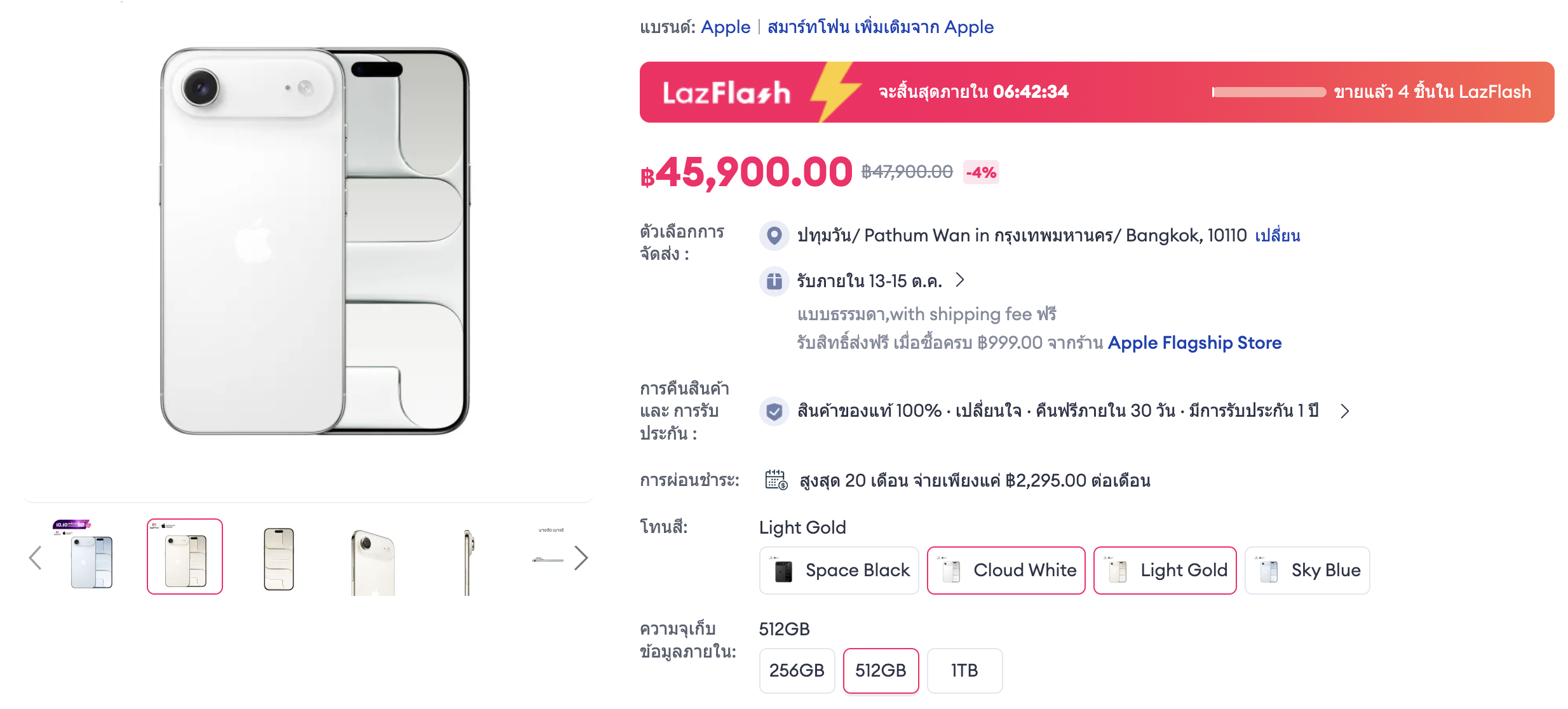Visit the Apple Flagship Store link
Viewport: 1568px width, 709px height.
click(x=1194, y=343)
